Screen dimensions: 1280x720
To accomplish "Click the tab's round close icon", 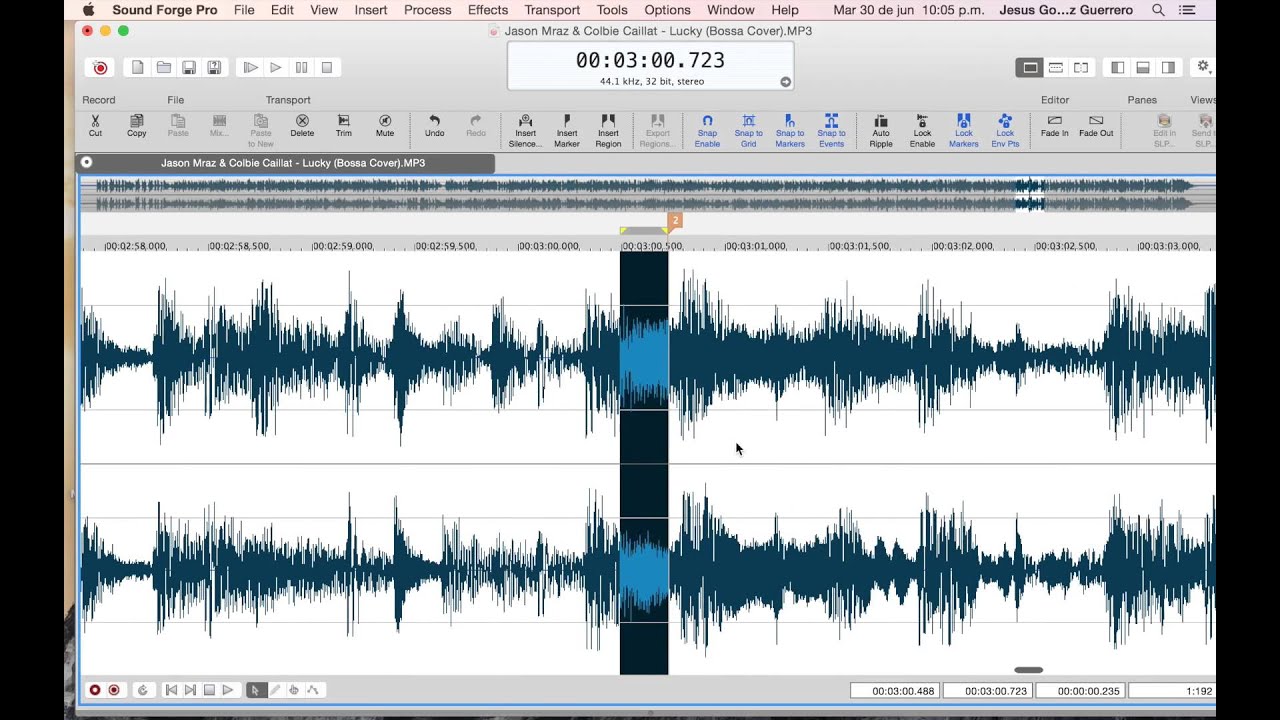I will click(x=87, y=162).
